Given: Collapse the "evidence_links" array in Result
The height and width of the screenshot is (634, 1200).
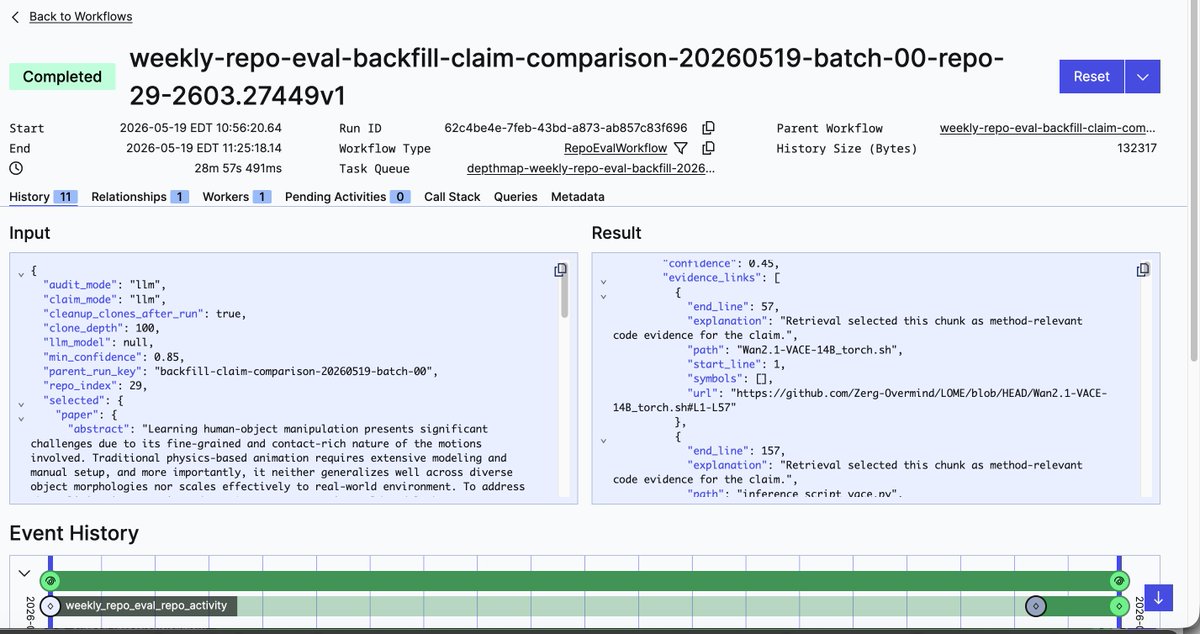Looking at the screenshot, I should 604,280.
